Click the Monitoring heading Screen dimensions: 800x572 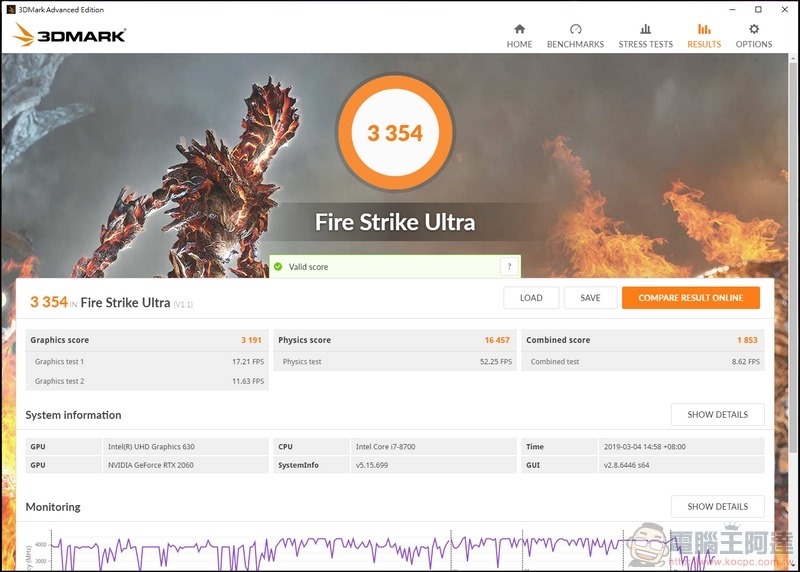pyautogui.click(x=53, y=507)
